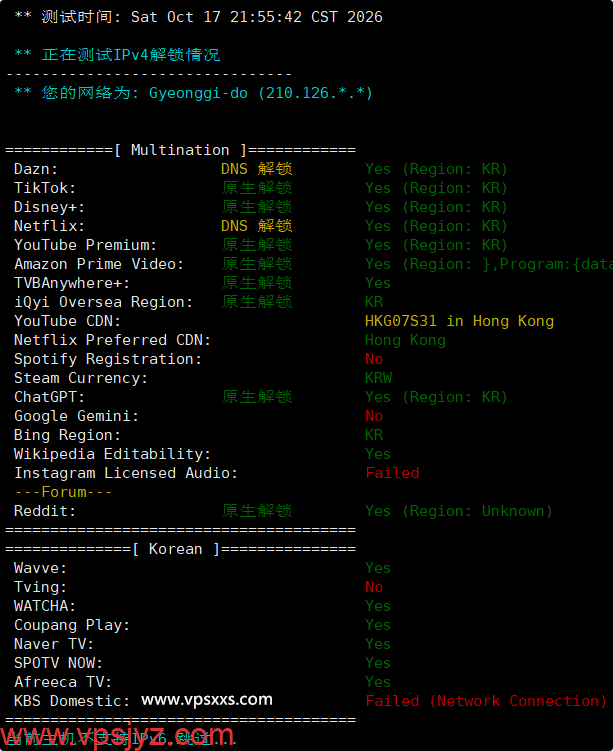Click the Tving 'No' result
The image size is (613, 751).
[374, 587]
